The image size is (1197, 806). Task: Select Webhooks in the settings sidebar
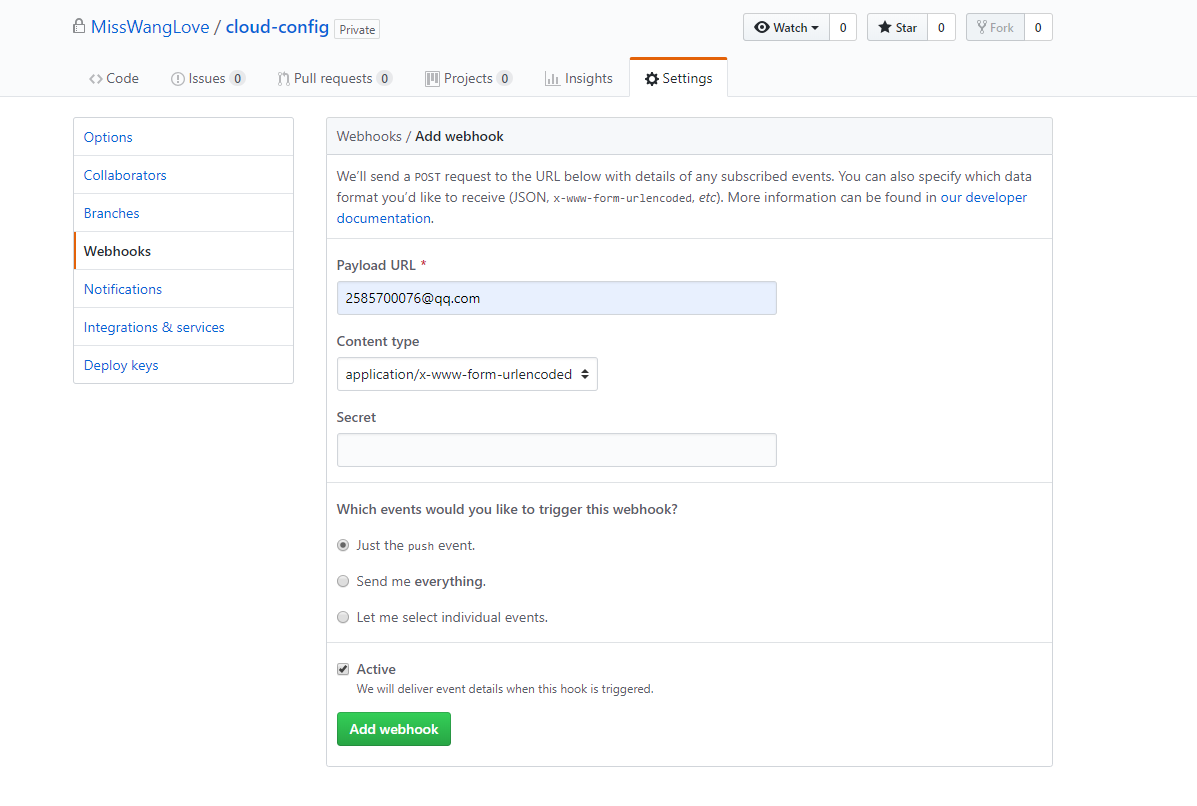[183, 251]
